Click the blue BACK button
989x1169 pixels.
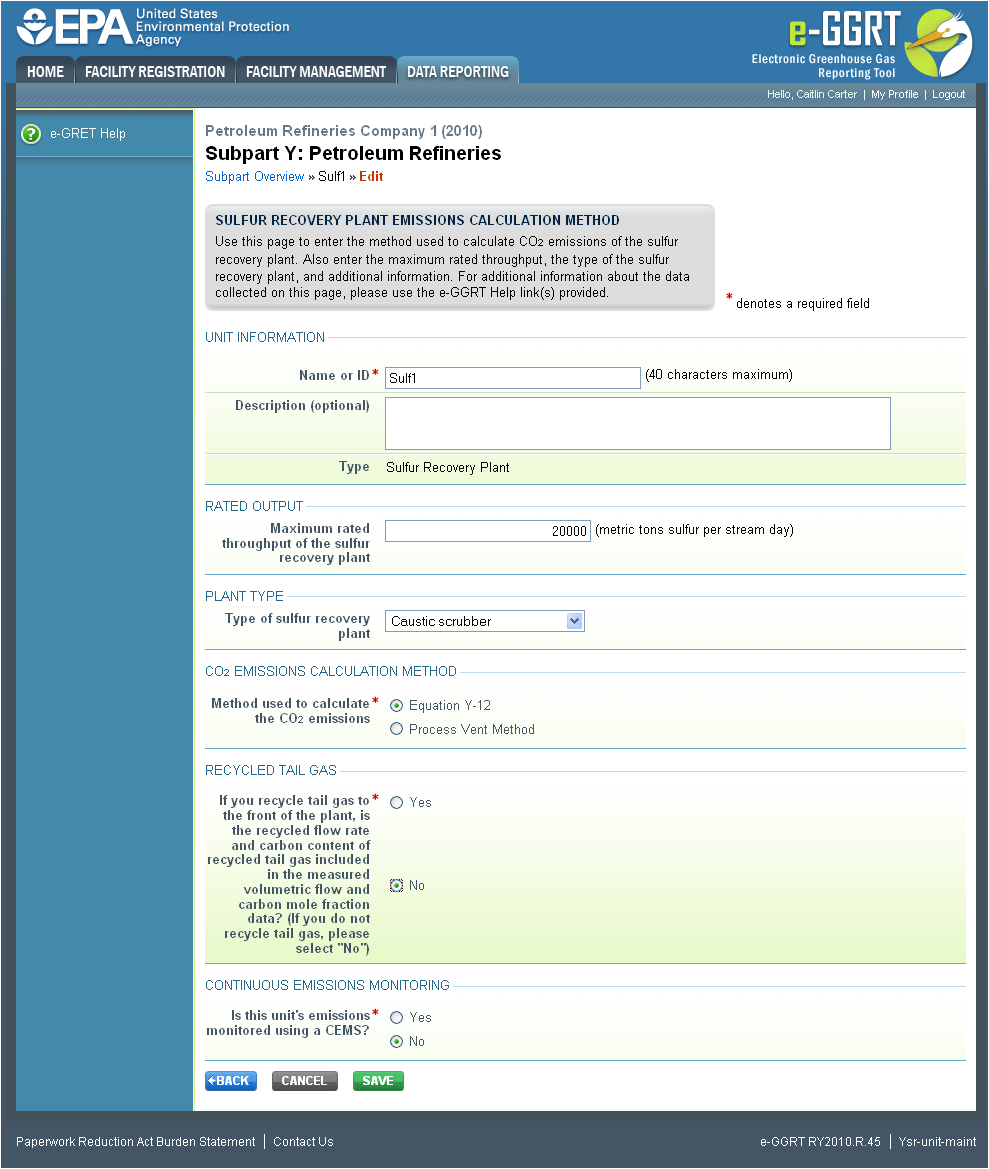click(231, 1081)
